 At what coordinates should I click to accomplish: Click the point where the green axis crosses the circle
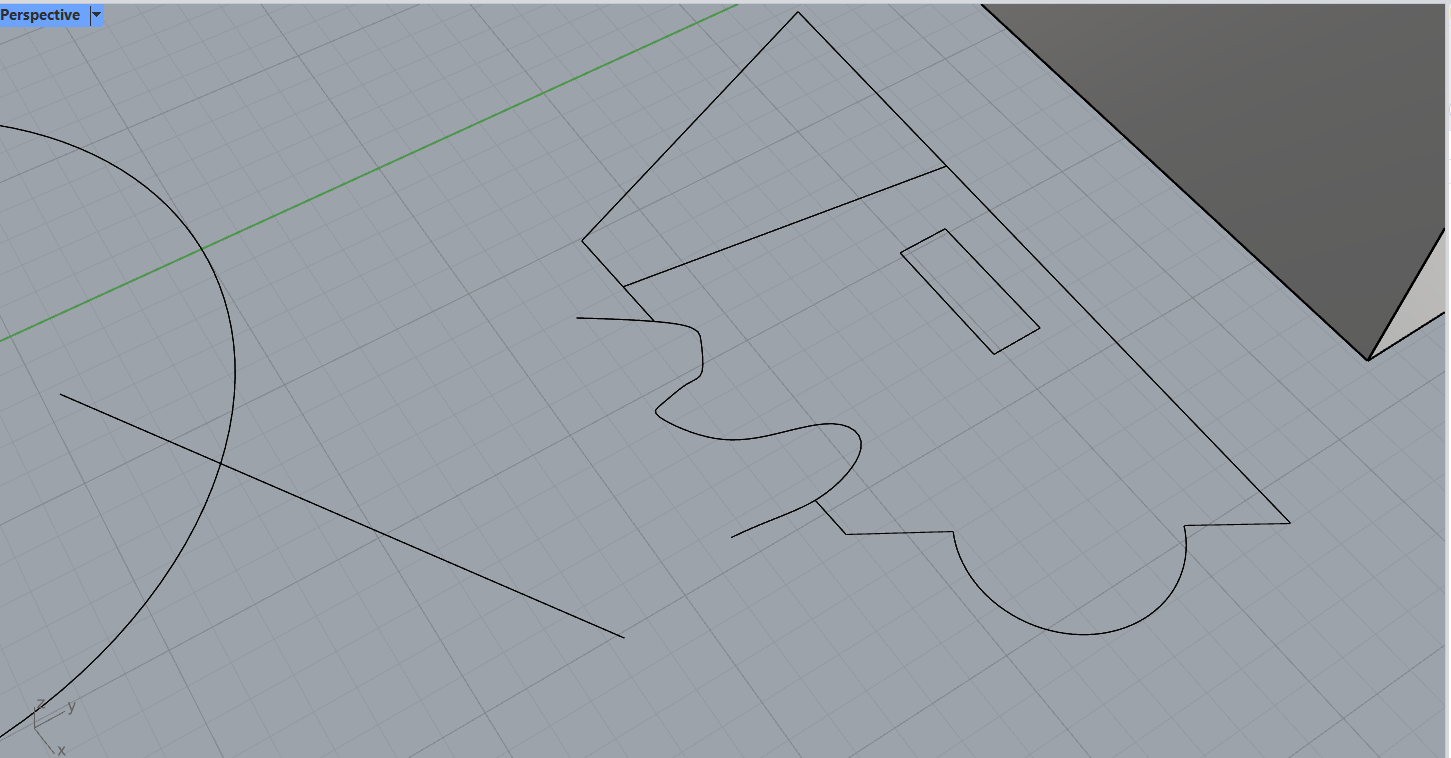pyautogui.click(x=203, y=247)
